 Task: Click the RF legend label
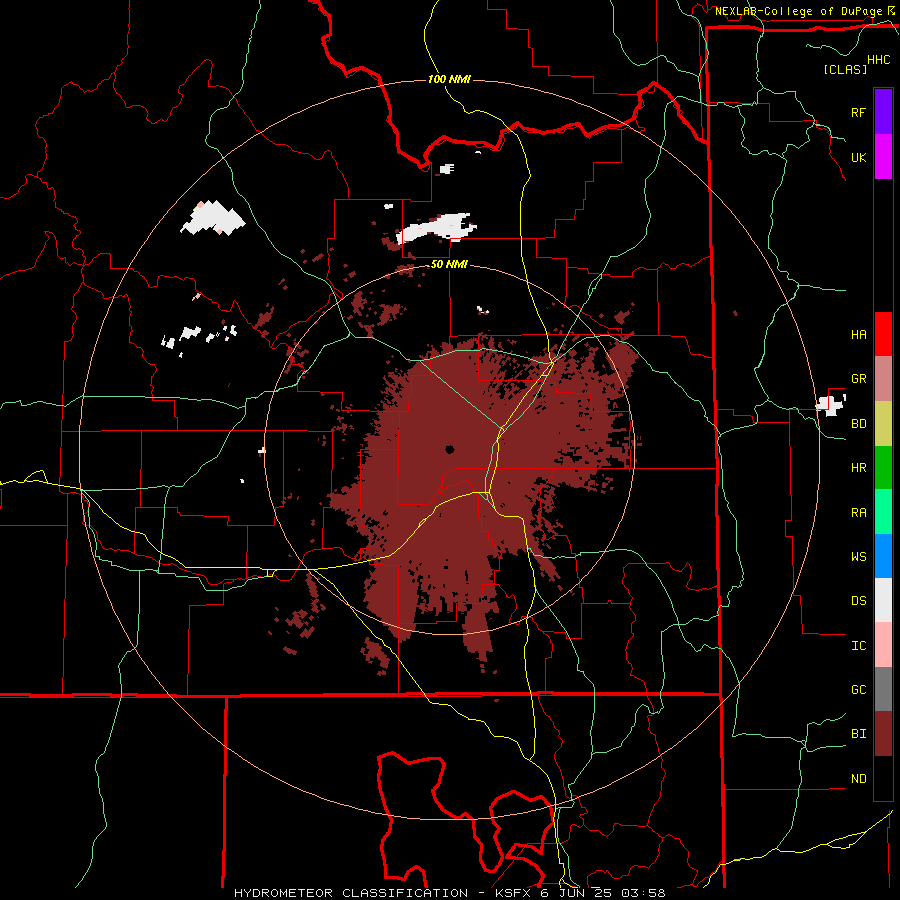[858, 112]
